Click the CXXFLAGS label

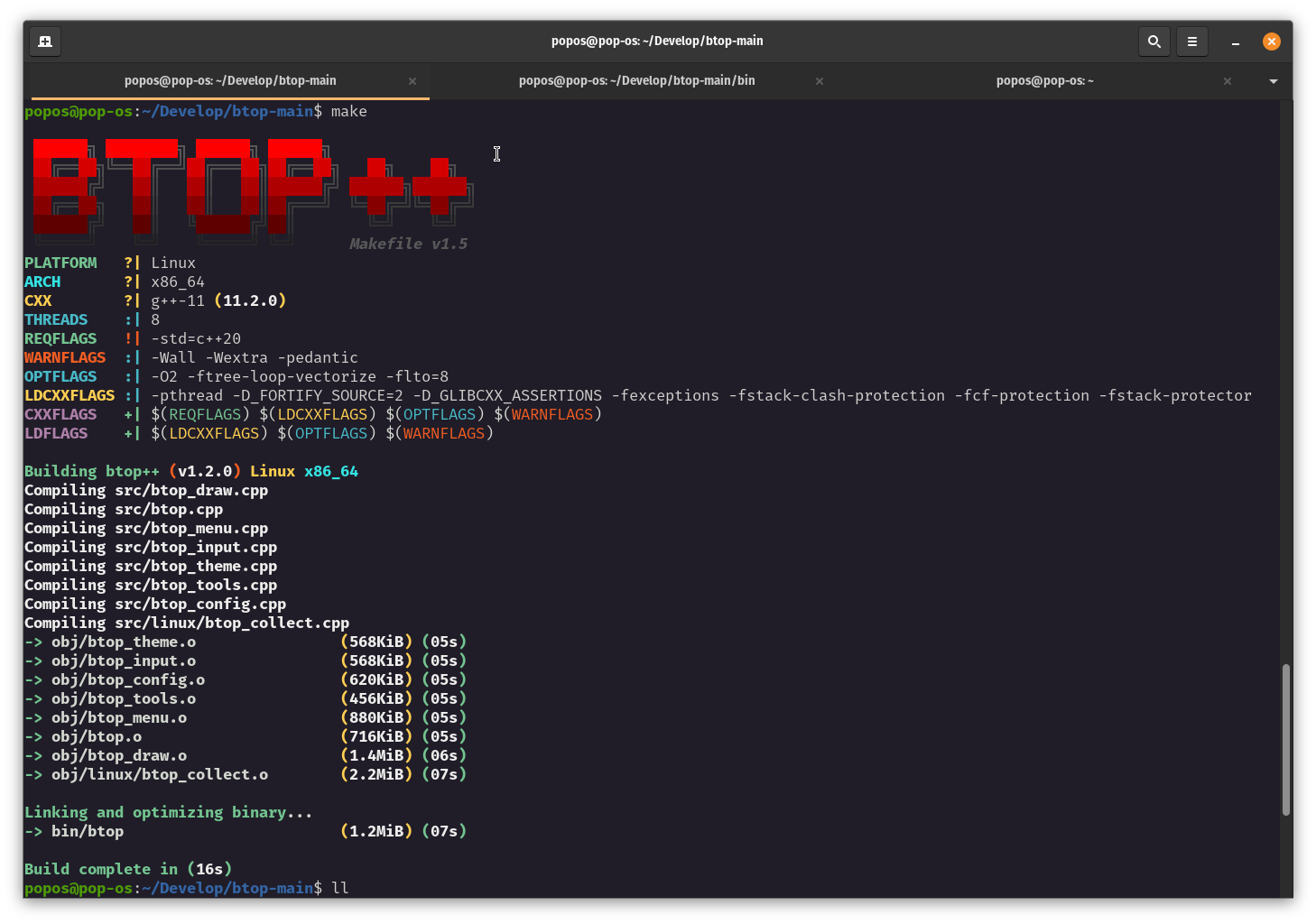click(x=60, y=414)
